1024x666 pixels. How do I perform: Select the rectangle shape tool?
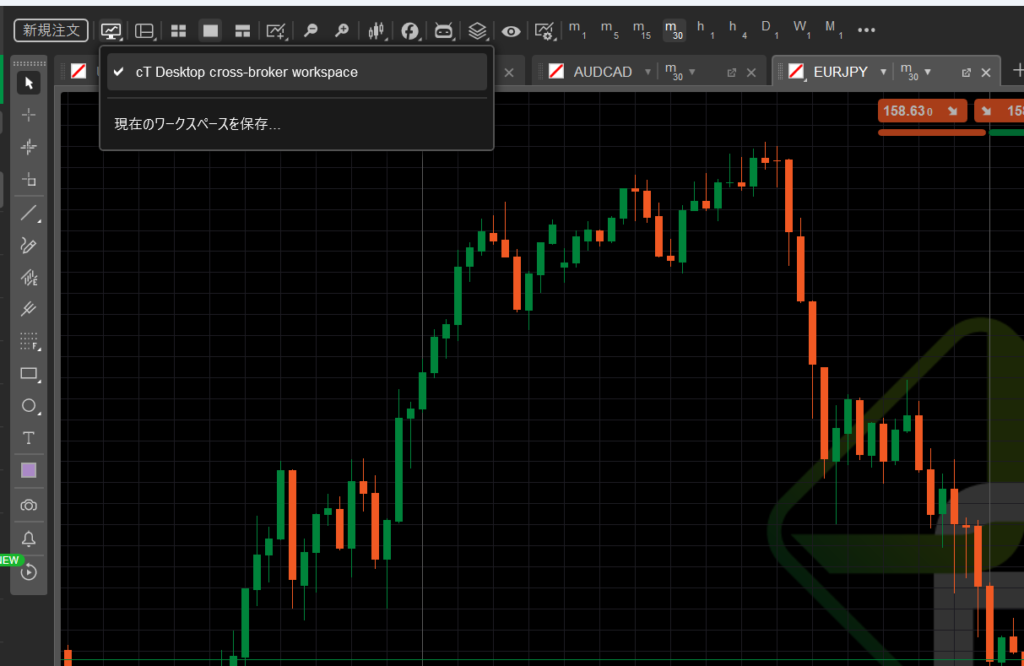tap(29, 374)
